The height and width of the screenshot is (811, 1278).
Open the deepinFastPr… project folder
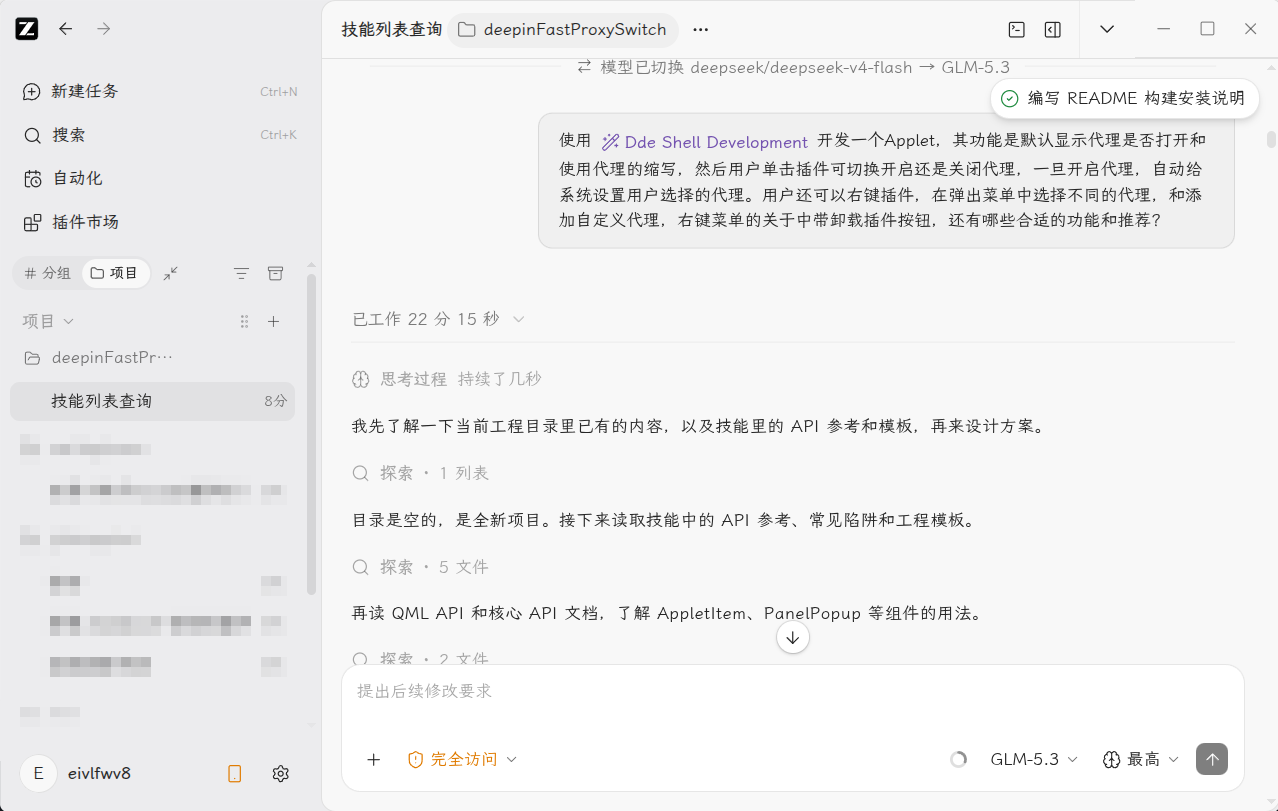pyautogui.click(x=152, y=357)
